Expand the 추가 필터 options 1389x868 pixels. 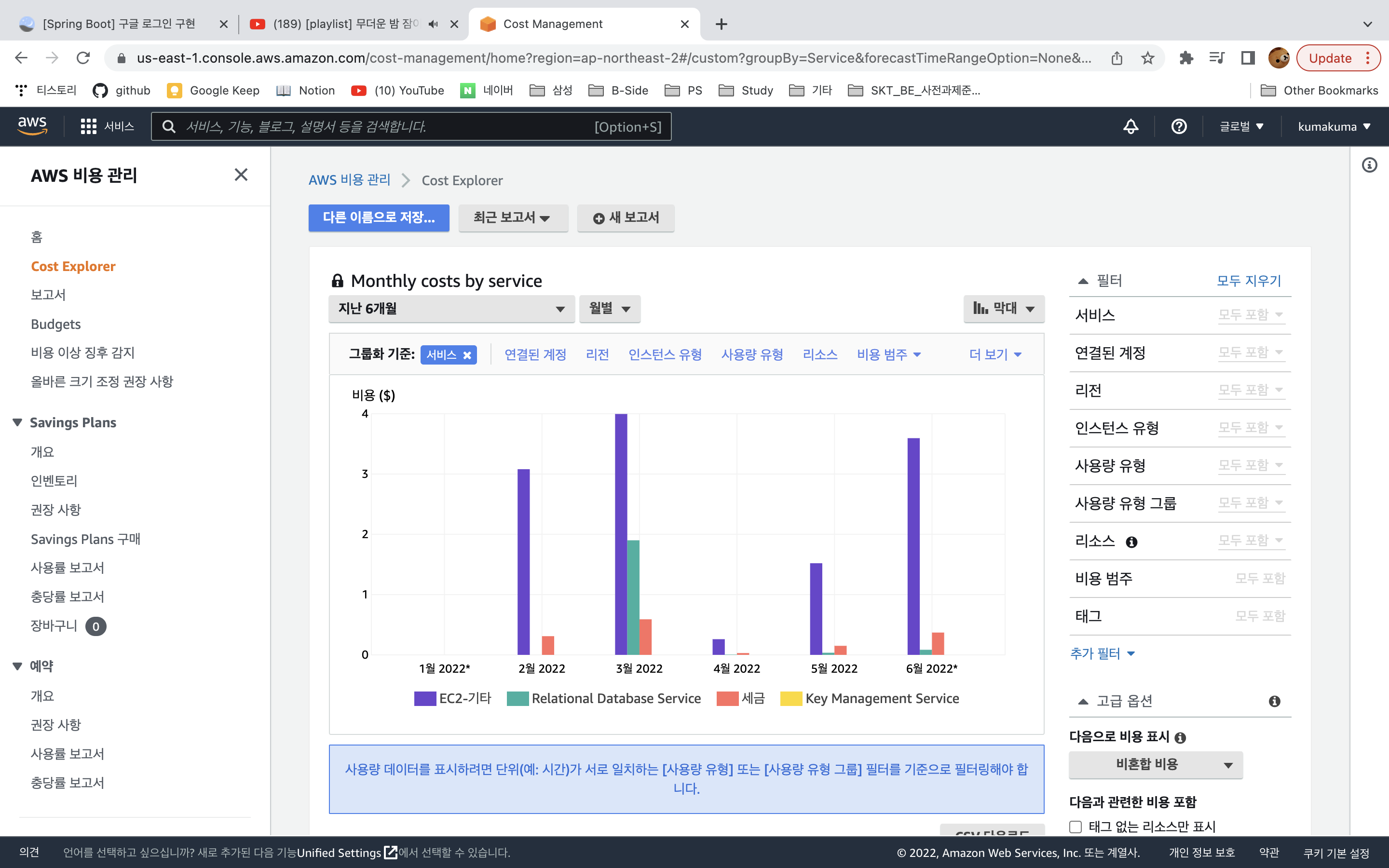(1102, 653)
